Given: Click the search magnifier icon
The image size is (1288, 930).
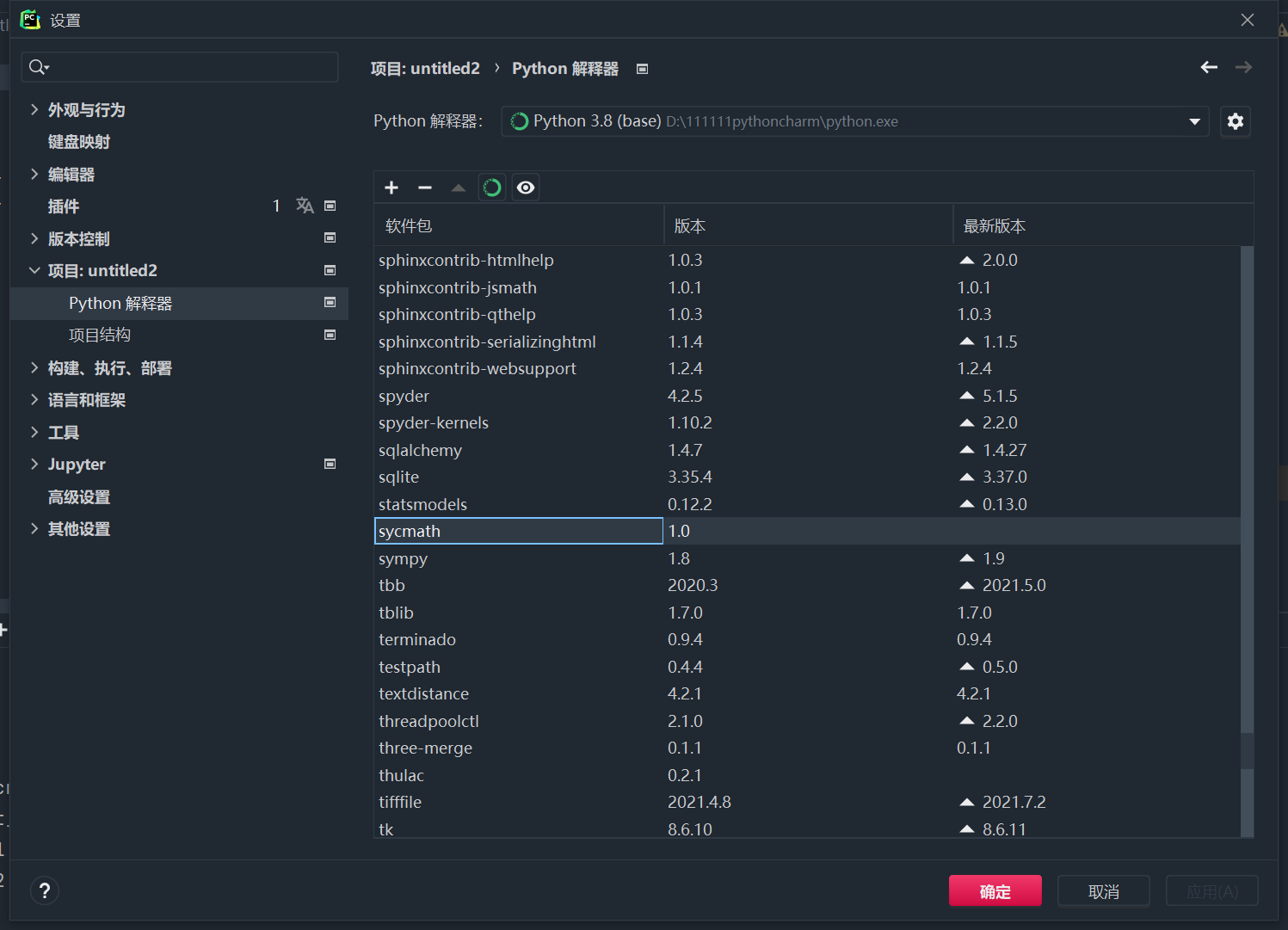Looking at the screenshot, I should 39,67.
